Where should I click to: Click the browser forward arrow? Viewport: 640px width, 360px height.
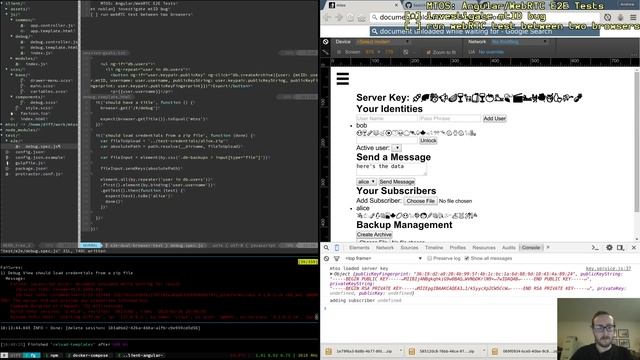pyautogui.click(x=339, y=18)
